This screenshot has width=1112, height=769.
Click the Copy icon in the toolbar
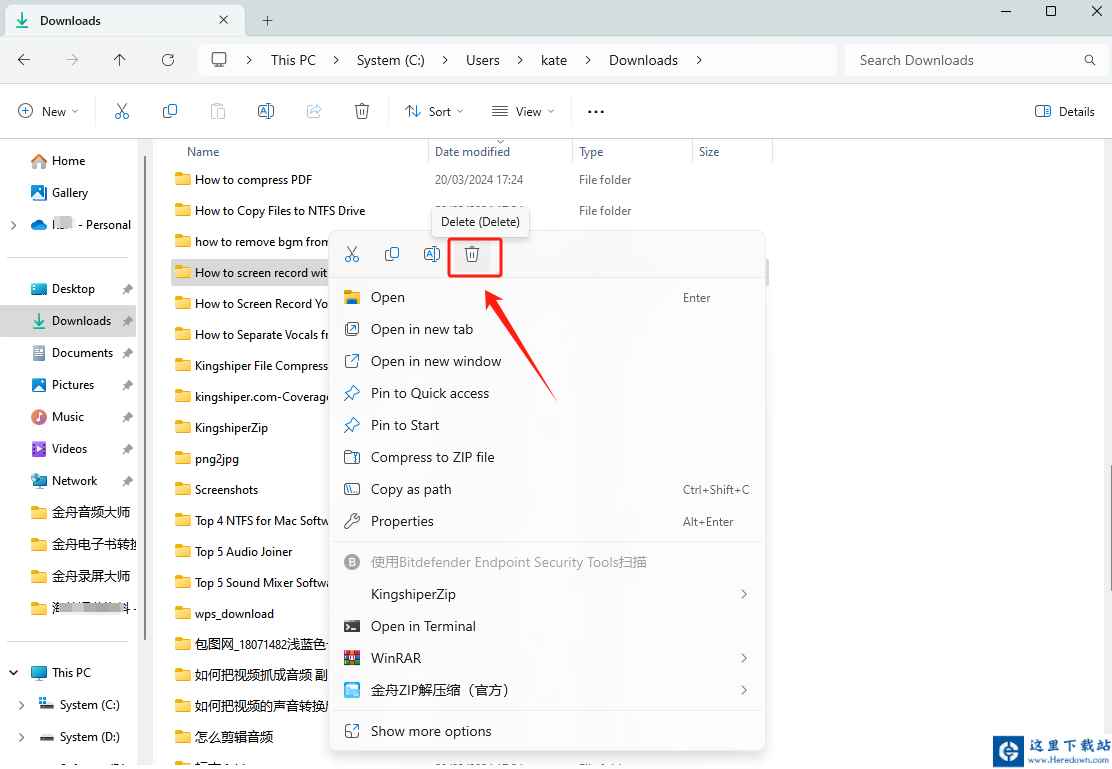(169, 111)
